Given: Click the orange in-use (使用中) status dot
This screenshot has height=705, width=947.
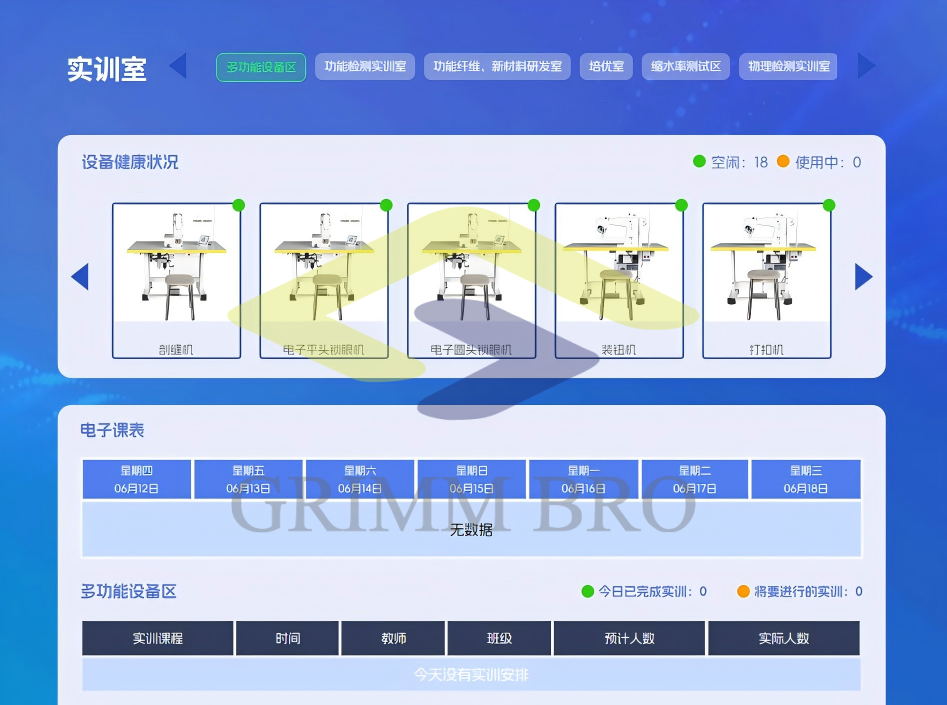Looking at the screenshot, I should click(x=783, y=162).
